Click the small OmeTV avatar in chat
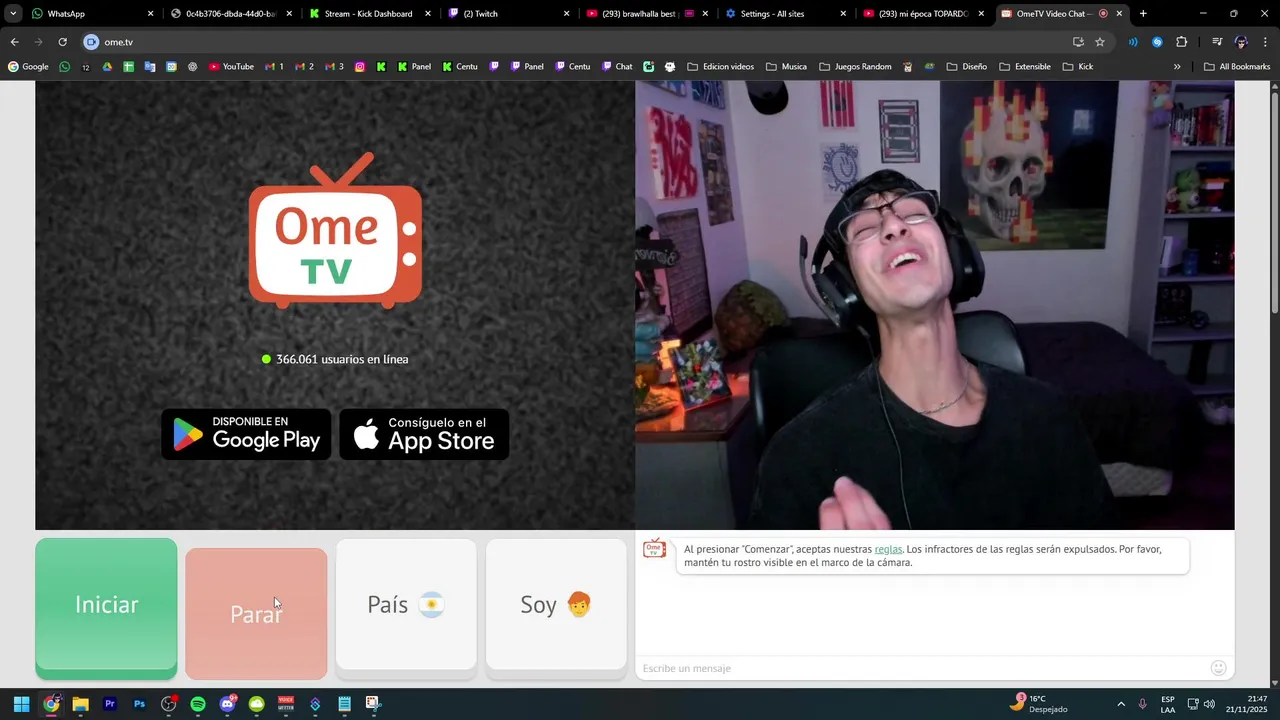 coord(654,548)
